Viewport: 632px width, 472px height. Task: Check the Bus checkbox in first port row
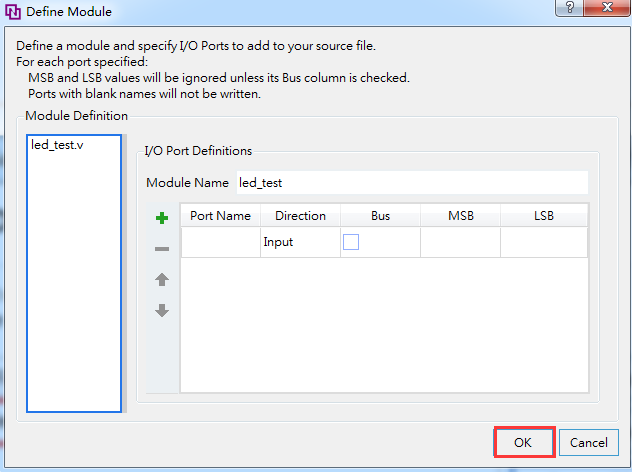click(x=351, y=242)
